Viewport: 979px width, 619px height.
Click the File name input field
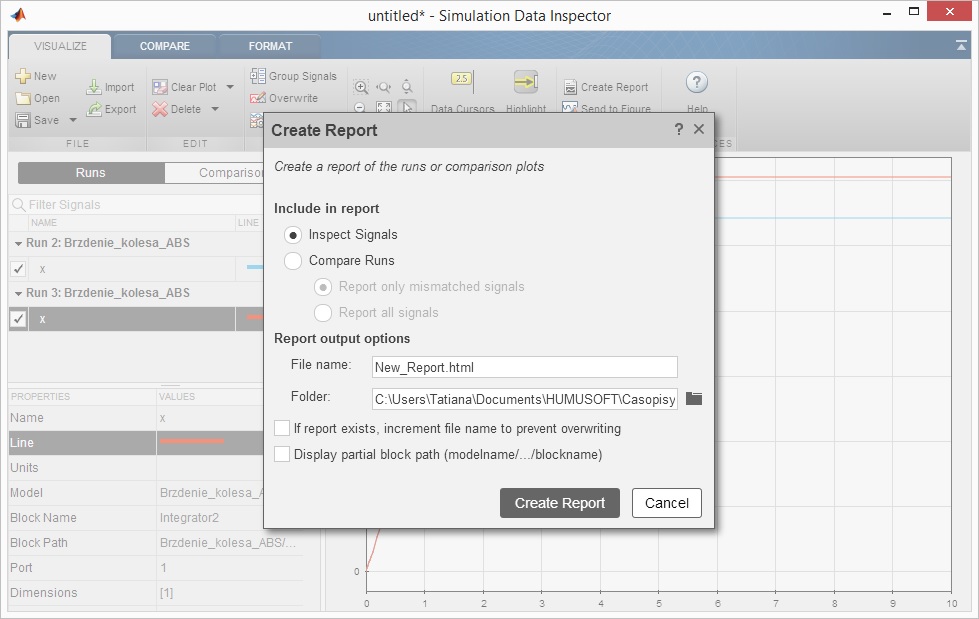point(524,367)
